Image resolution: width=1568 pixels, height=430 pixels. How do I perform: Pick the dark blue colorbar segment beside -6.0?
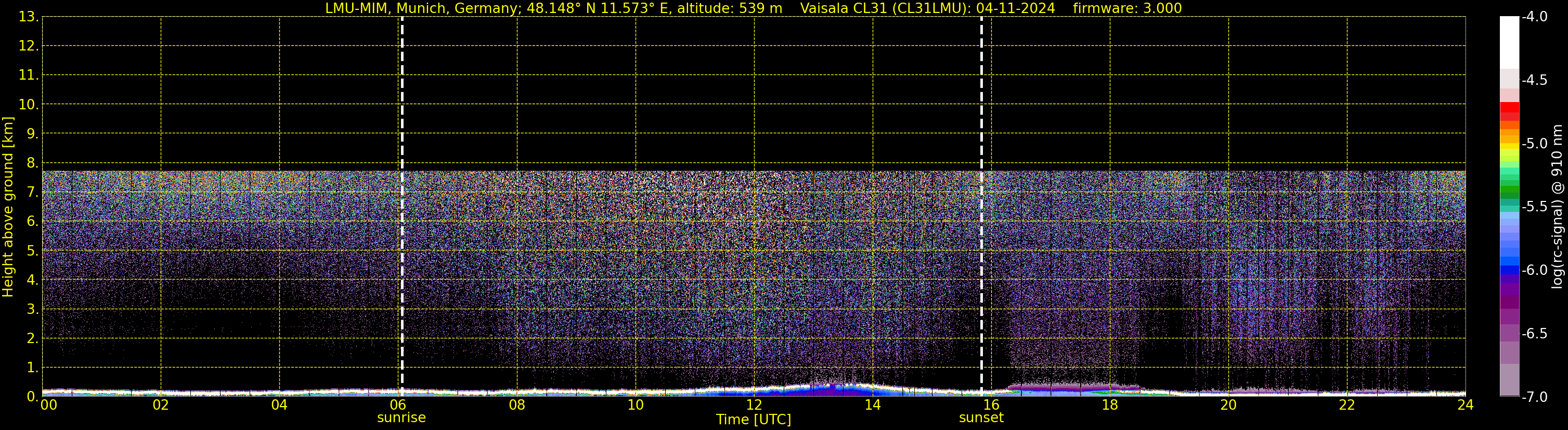pos(1510,270)
